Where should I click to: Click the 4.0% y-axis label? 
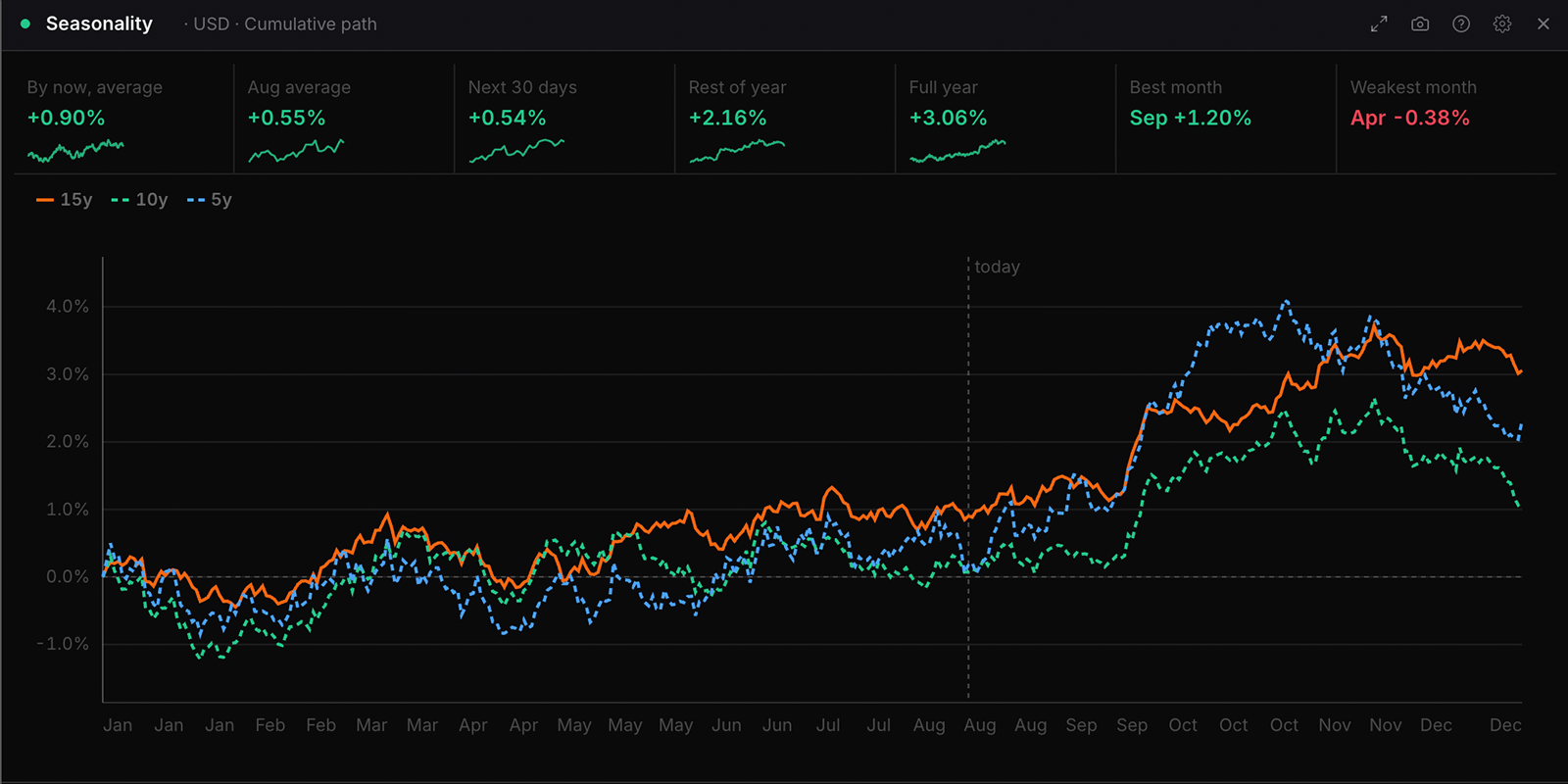click(x=68, y=307)
